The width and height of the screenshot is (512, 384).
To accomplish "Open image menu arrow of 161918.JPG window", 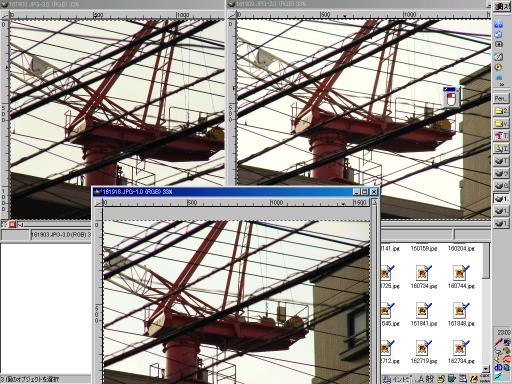I will [99, 202].
